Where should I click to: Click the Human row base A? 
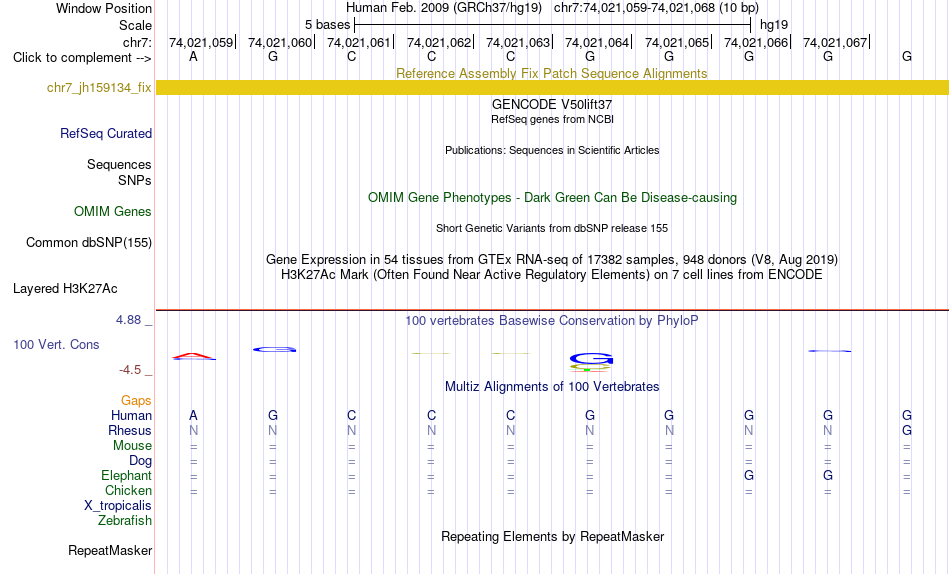point(193,415)
